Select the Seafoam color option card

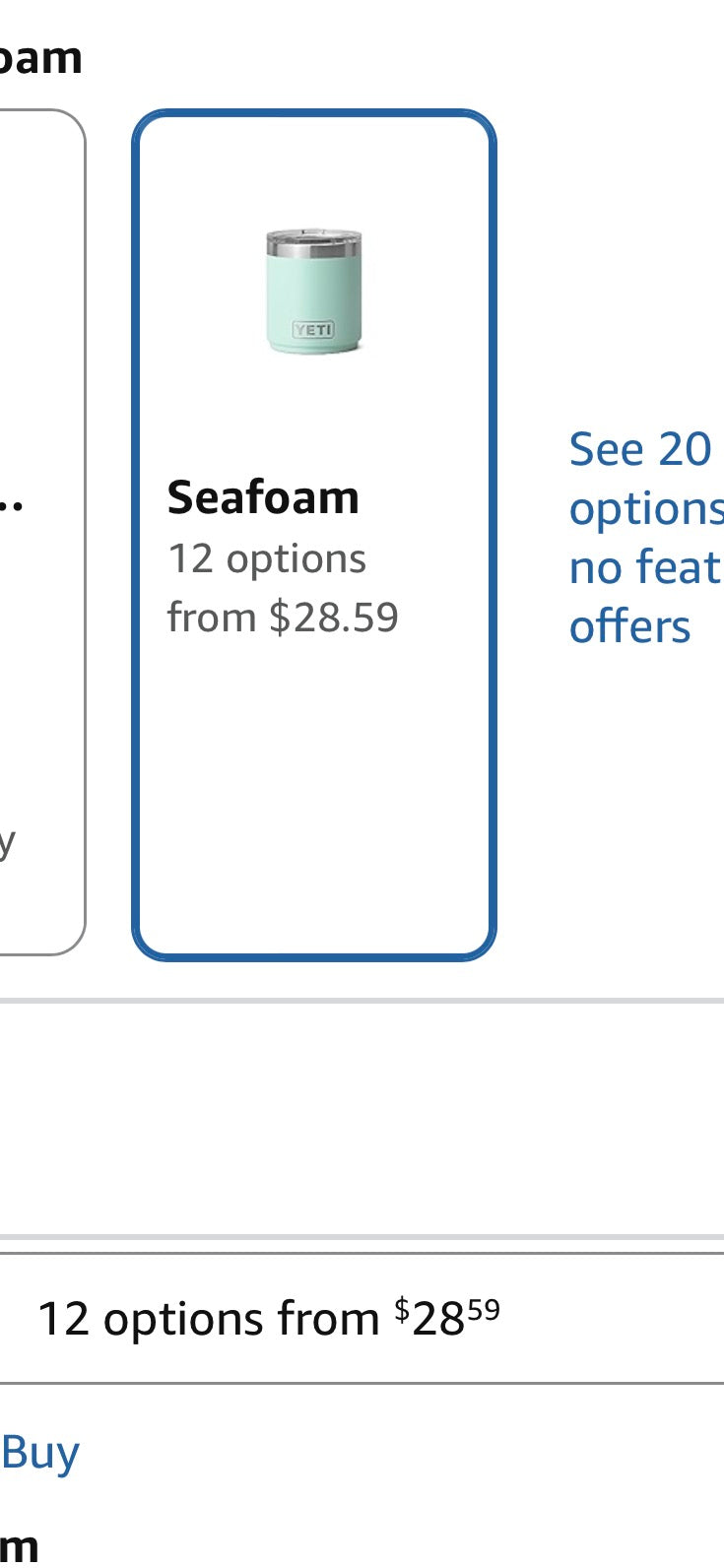(x=314, y=535)
